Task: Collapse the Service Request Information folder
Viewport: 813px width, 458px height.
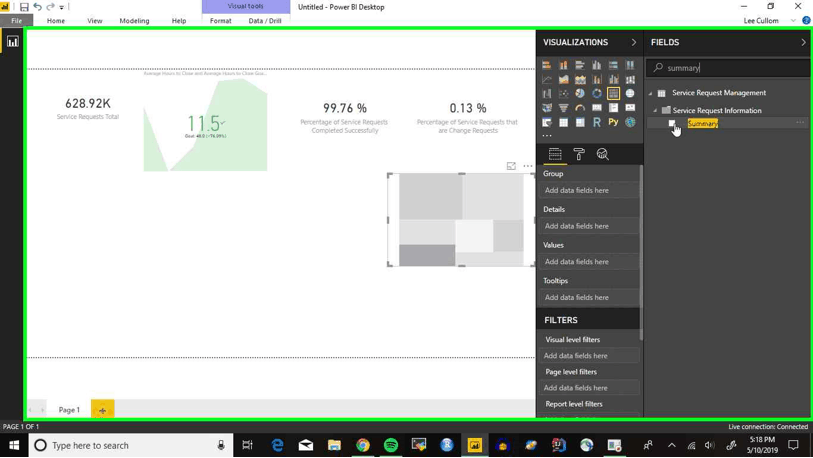Action: click(655, 110)
